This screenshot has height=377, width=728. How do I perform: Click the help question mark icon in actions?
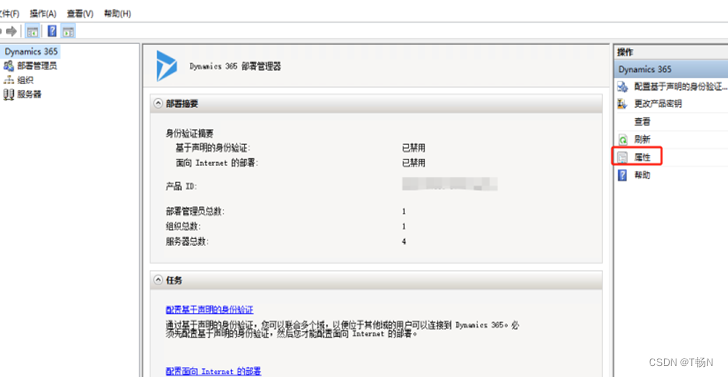[623, 175]
